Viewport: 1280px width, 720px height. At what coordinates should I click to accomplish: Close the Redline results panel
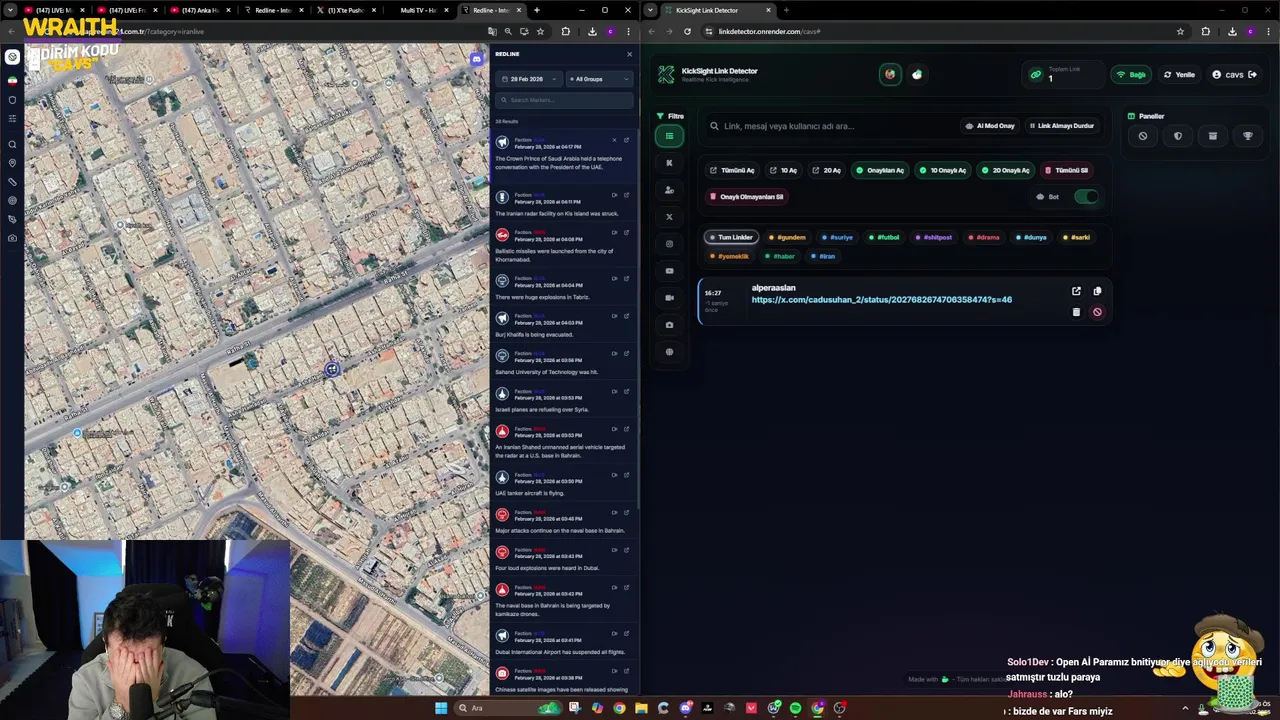pos(629,54)
